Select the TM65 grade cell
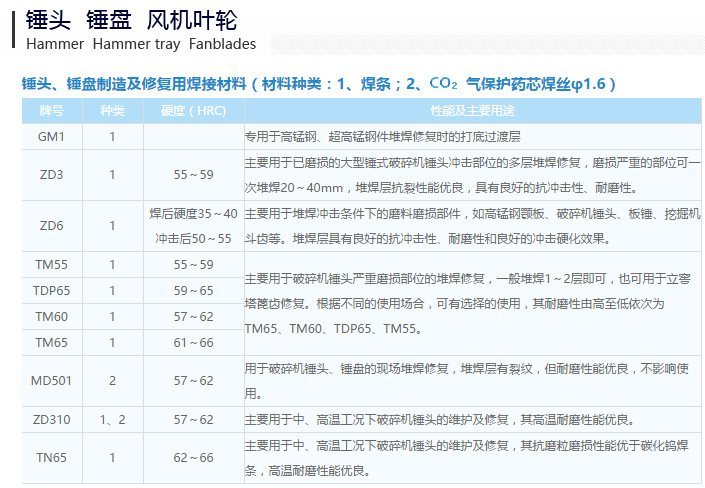 click(x=51, y=342)
